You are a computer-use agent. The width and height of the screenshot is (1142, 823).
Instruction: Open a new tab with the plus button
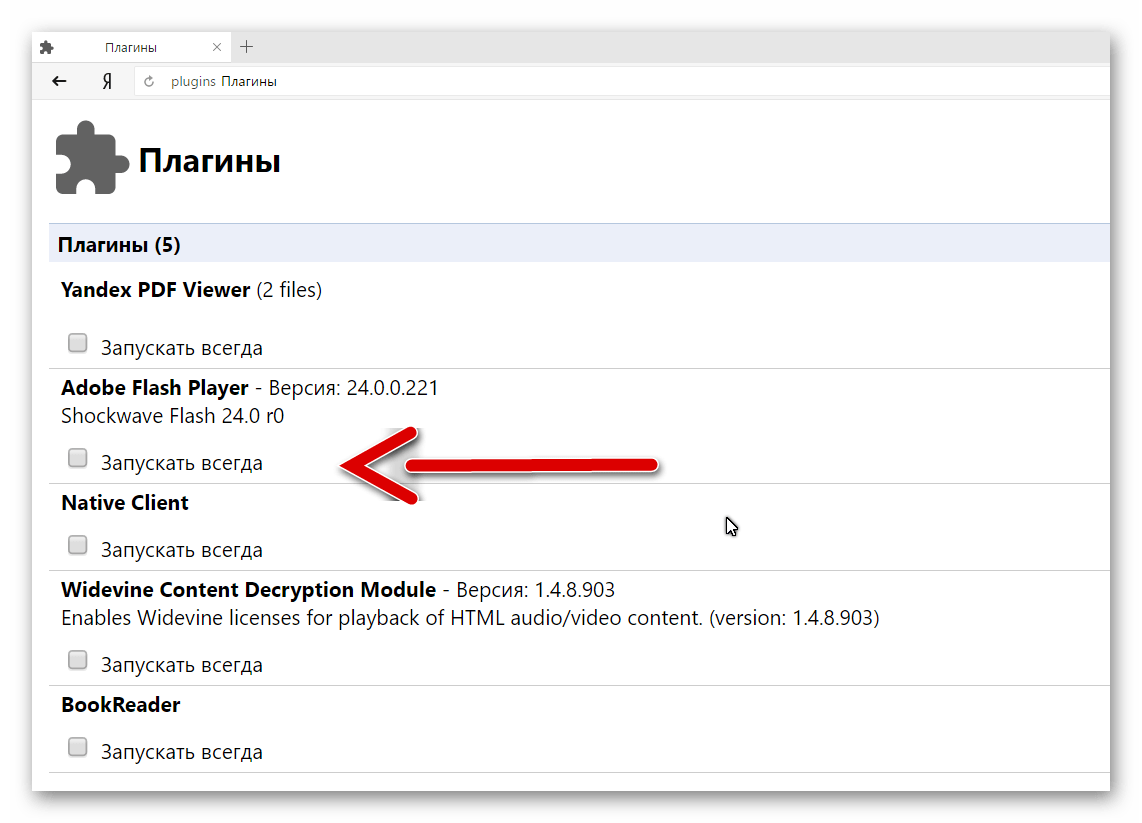pos(247,47)
